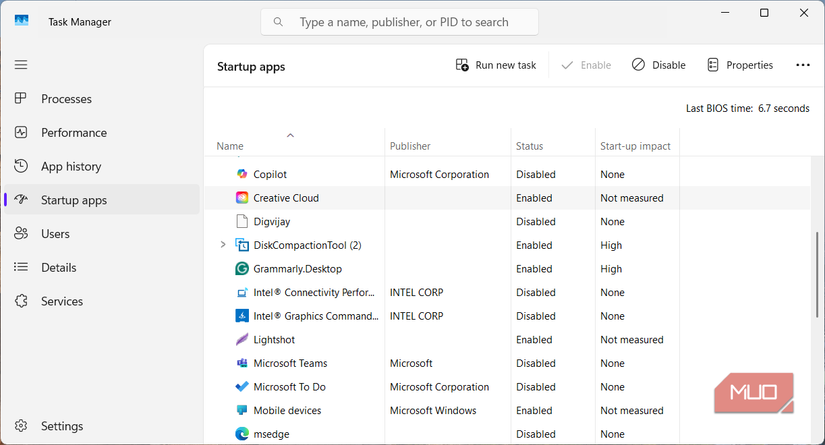Open the Services page
Image resolution: width=825 pixels, height=445 pixels.
pos(62,301)
